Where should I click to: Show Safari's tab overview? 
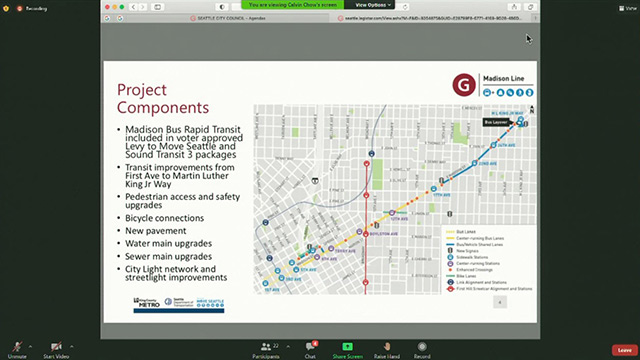pos(531,7)
